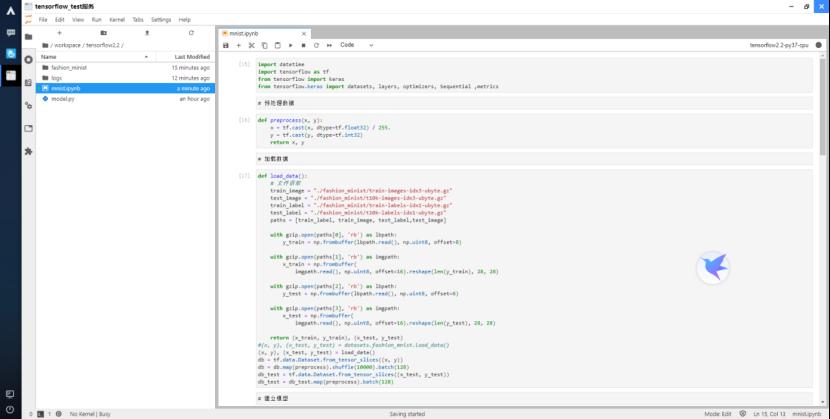Click the Saving started status message
The image size is (830, 419).
click(407, 414)
